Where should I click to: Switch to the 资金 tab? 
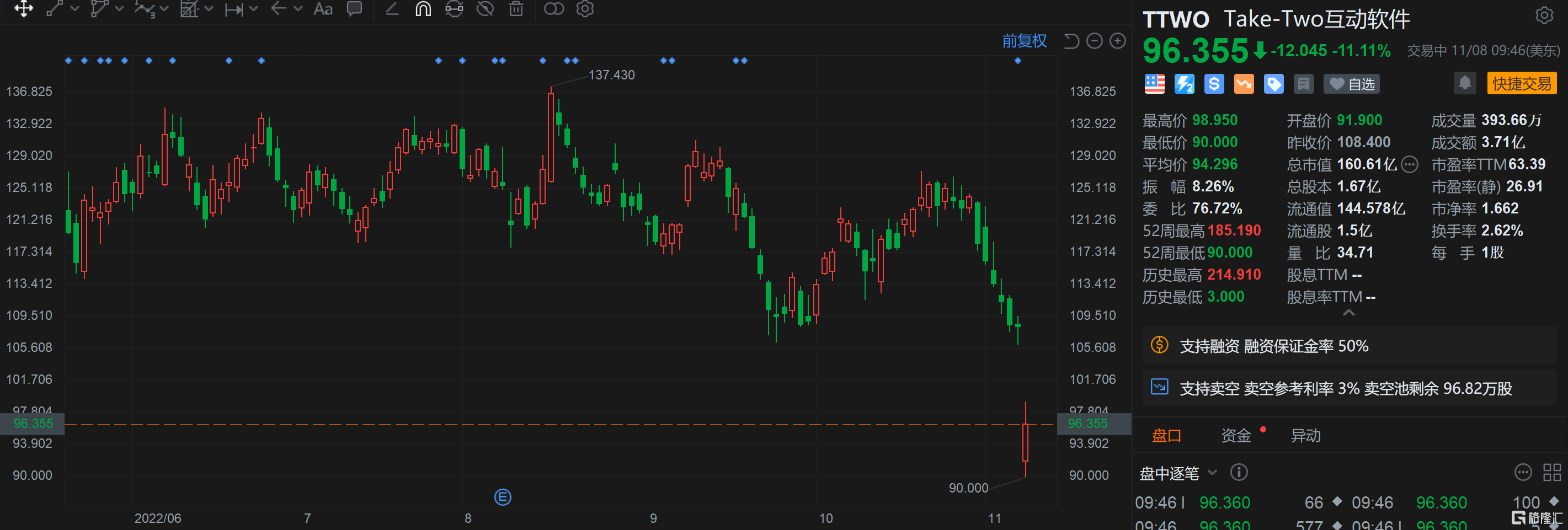coord(1236,436)
